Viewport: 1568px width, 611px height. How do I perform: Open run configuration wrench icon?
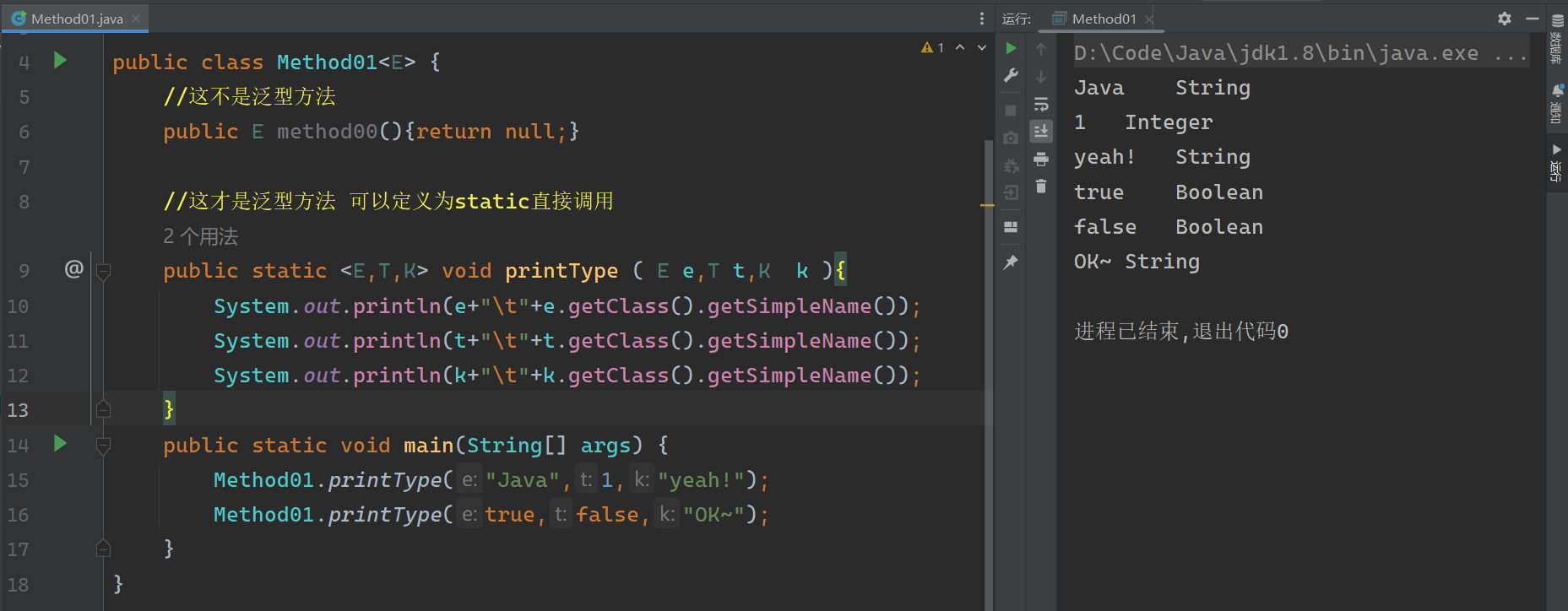(1011, 76)
